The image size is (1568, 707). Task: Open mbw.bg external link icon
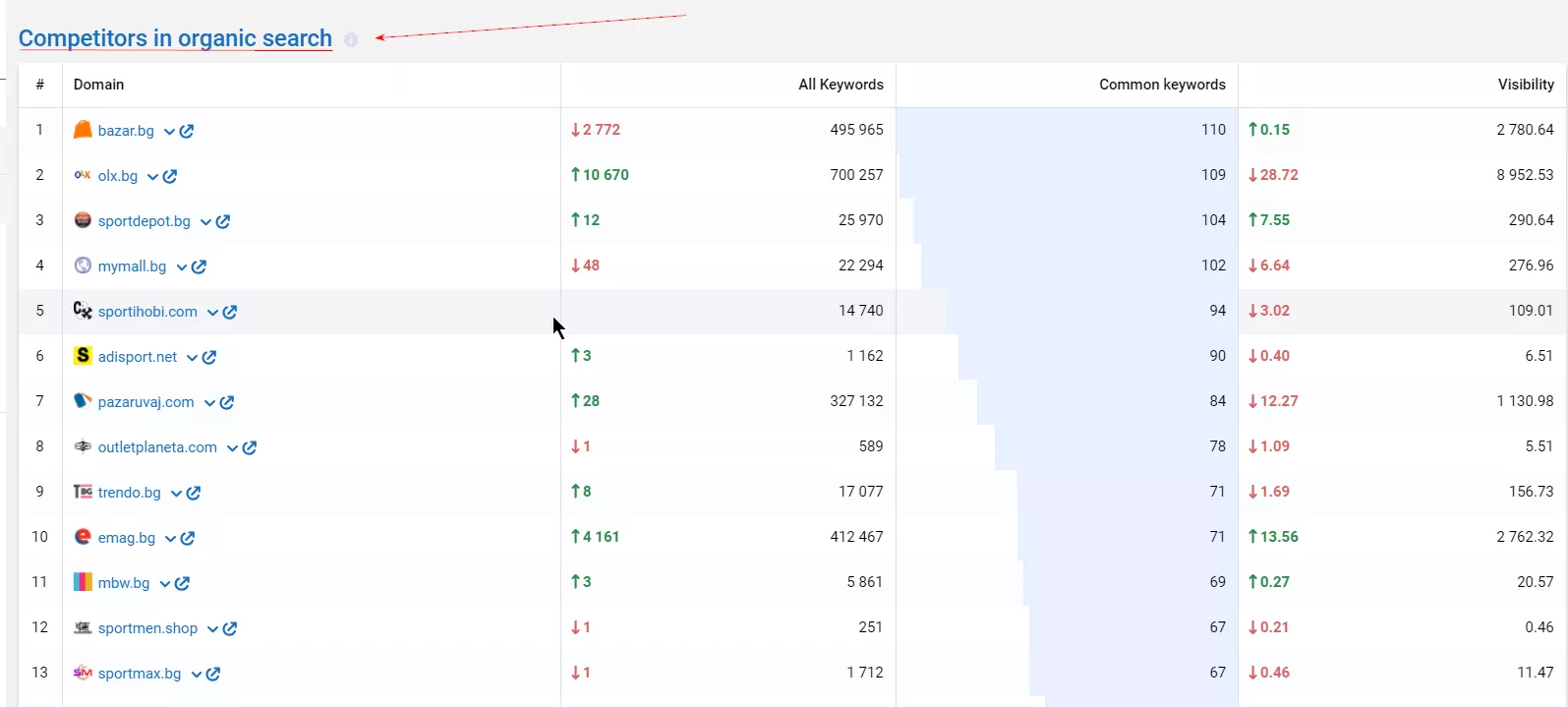pos(182,583)
